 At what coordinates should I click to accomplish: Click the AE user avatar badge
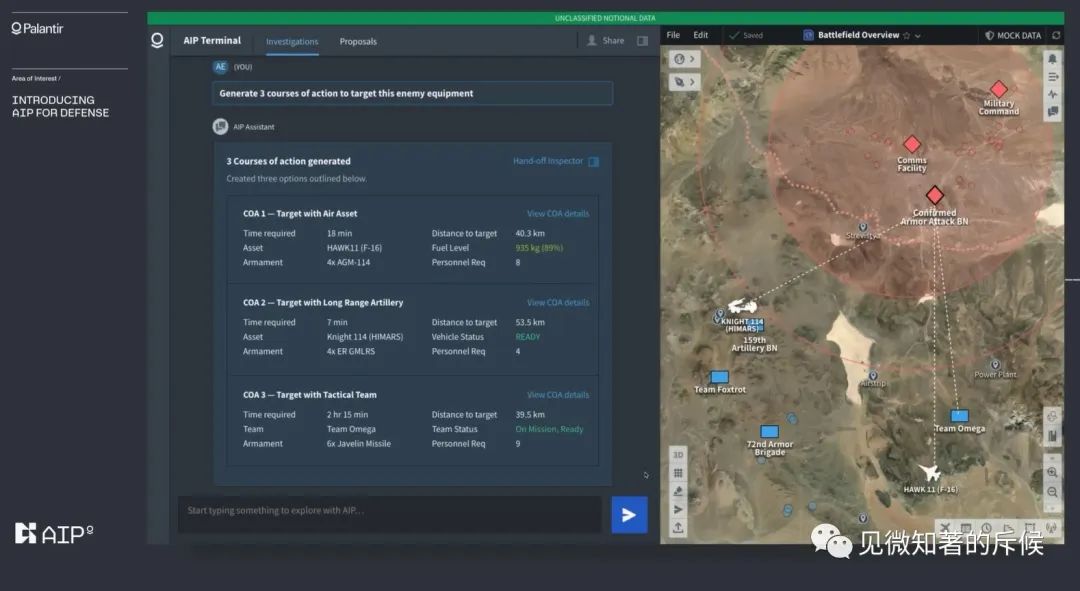pos(220,67)
